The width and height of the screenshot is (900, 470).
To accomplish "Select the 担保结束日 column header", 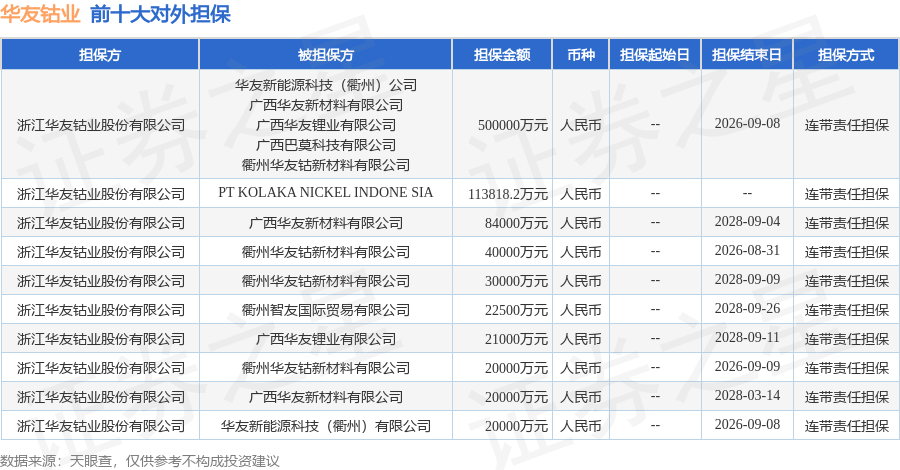I will [x=747, y=55].
